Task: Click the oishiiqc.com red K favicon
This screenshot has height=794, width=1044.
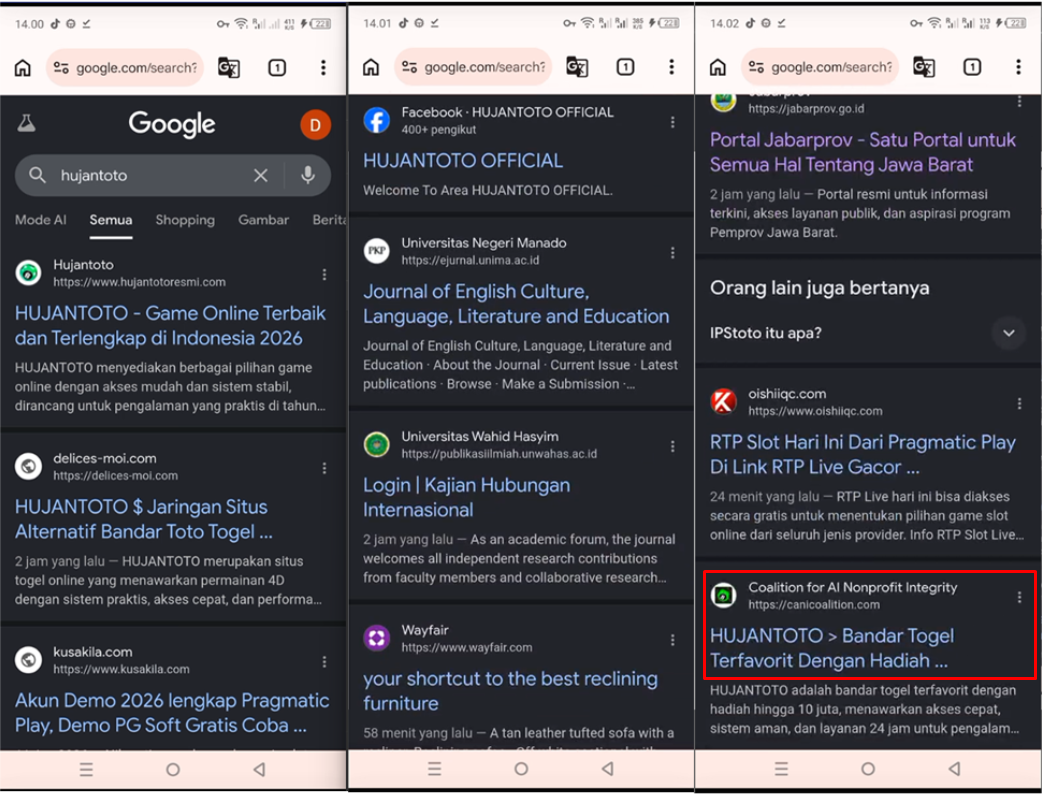Action: tap(723, 402)
